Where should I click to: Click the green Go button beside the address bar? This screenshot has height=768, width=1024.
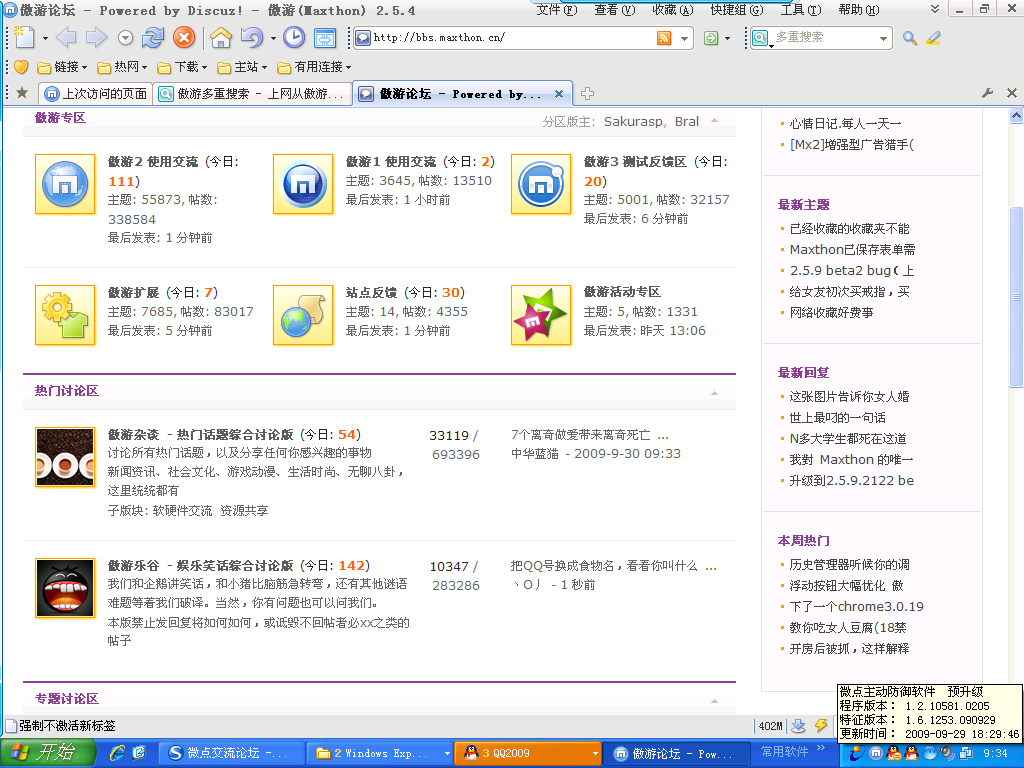tap(711, 38)
